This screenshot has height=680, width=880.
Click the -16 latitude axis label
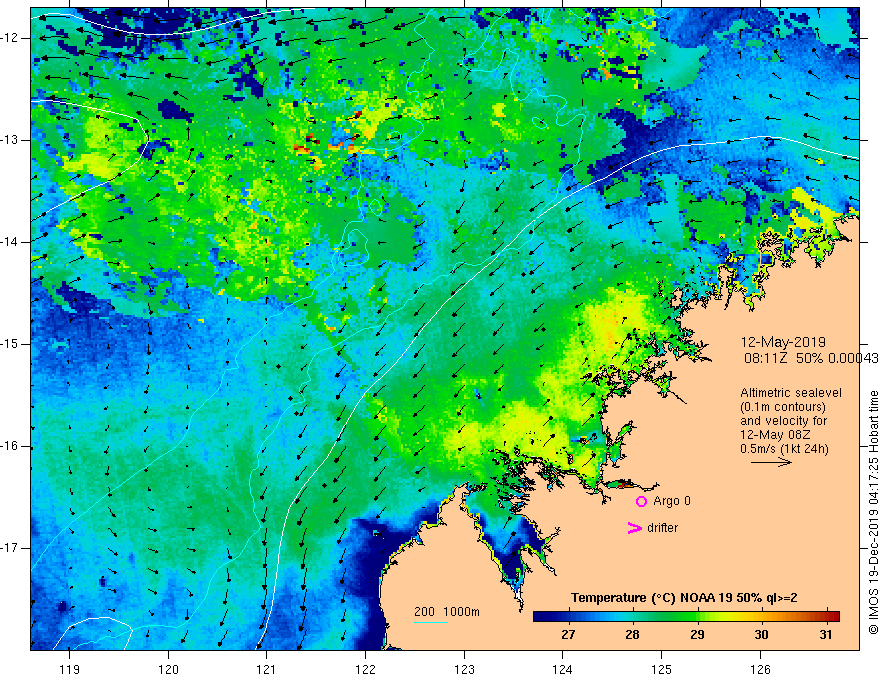click(x=11, y=446)
